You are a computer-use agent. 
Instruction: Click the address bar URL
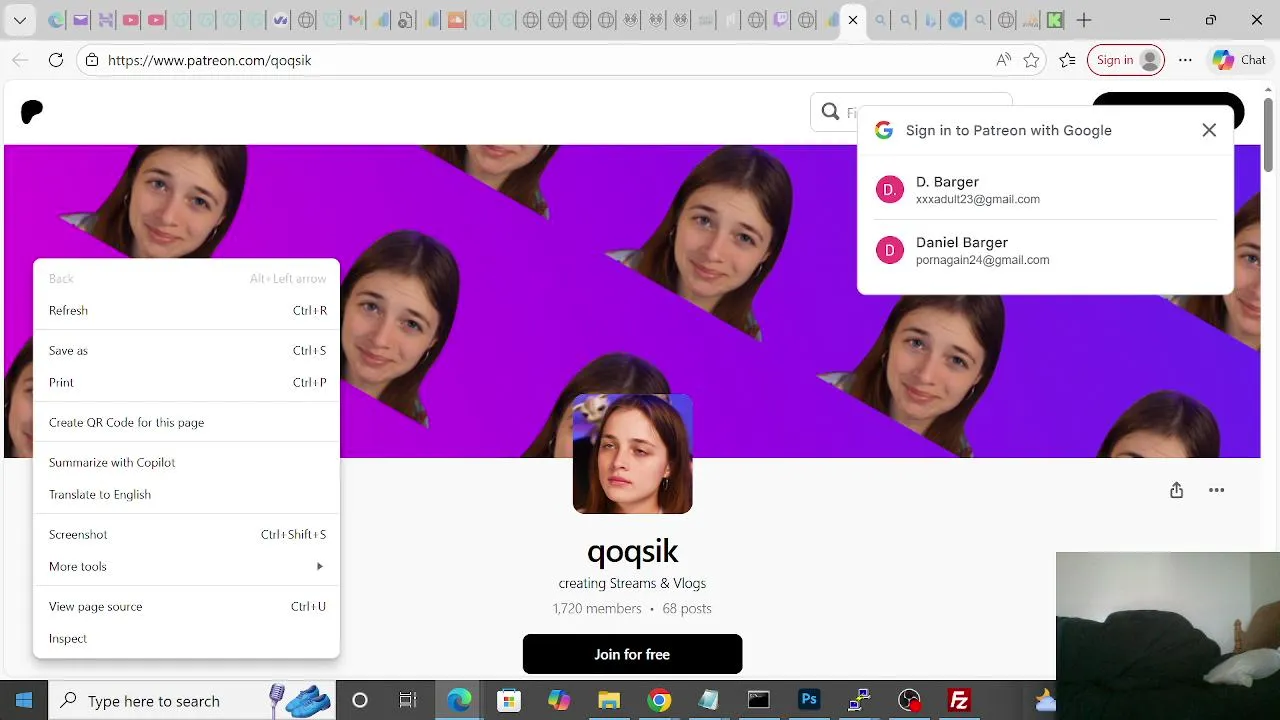click(x=210, y=60)
